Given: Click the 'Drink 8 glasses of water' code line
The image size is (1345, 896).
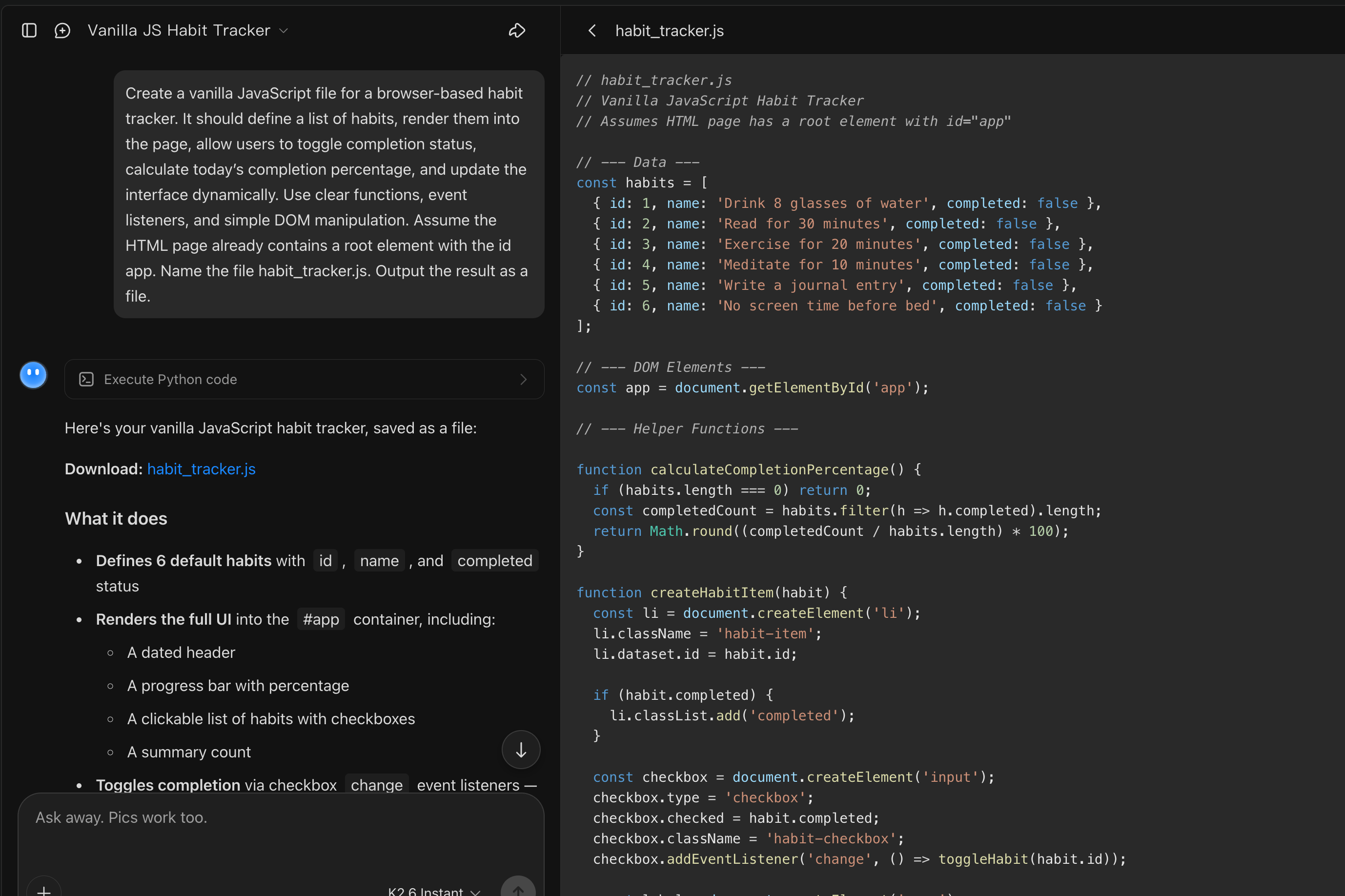Looking at the screenshot, I should [x=847, y=203].
